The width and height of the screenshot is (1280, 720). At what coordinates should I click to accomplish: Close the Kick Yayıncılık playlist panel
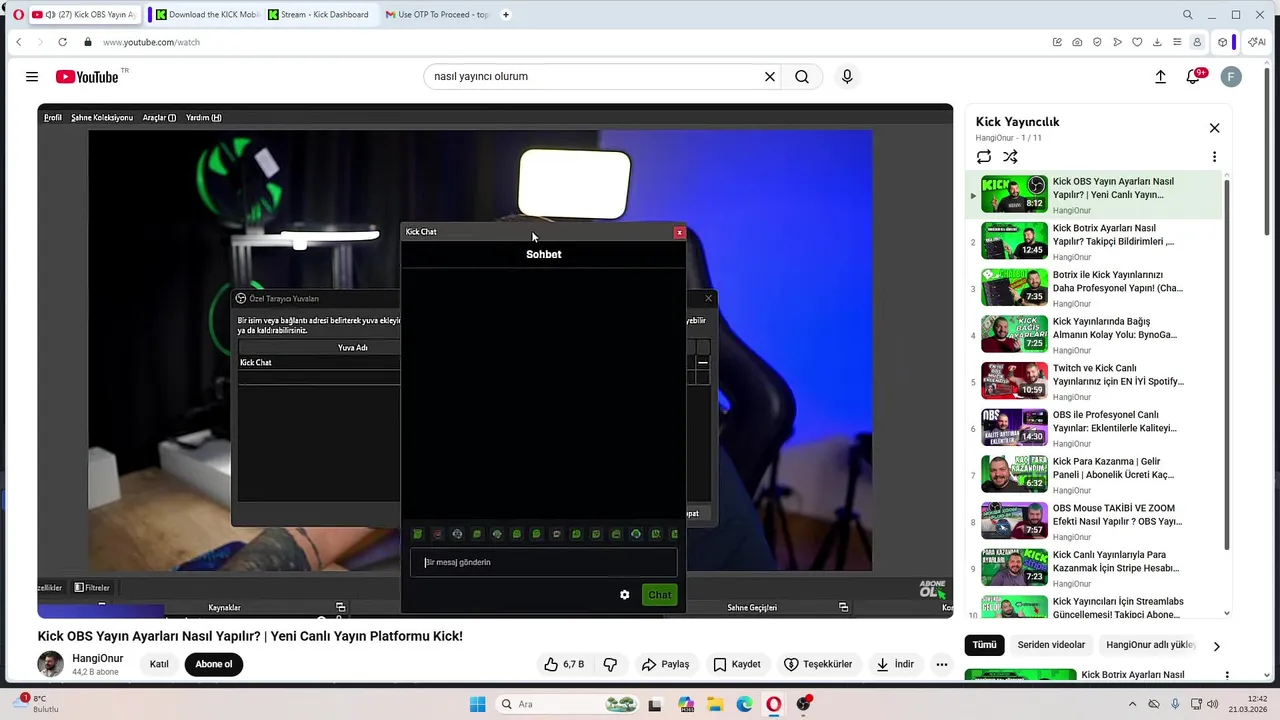1214,128
